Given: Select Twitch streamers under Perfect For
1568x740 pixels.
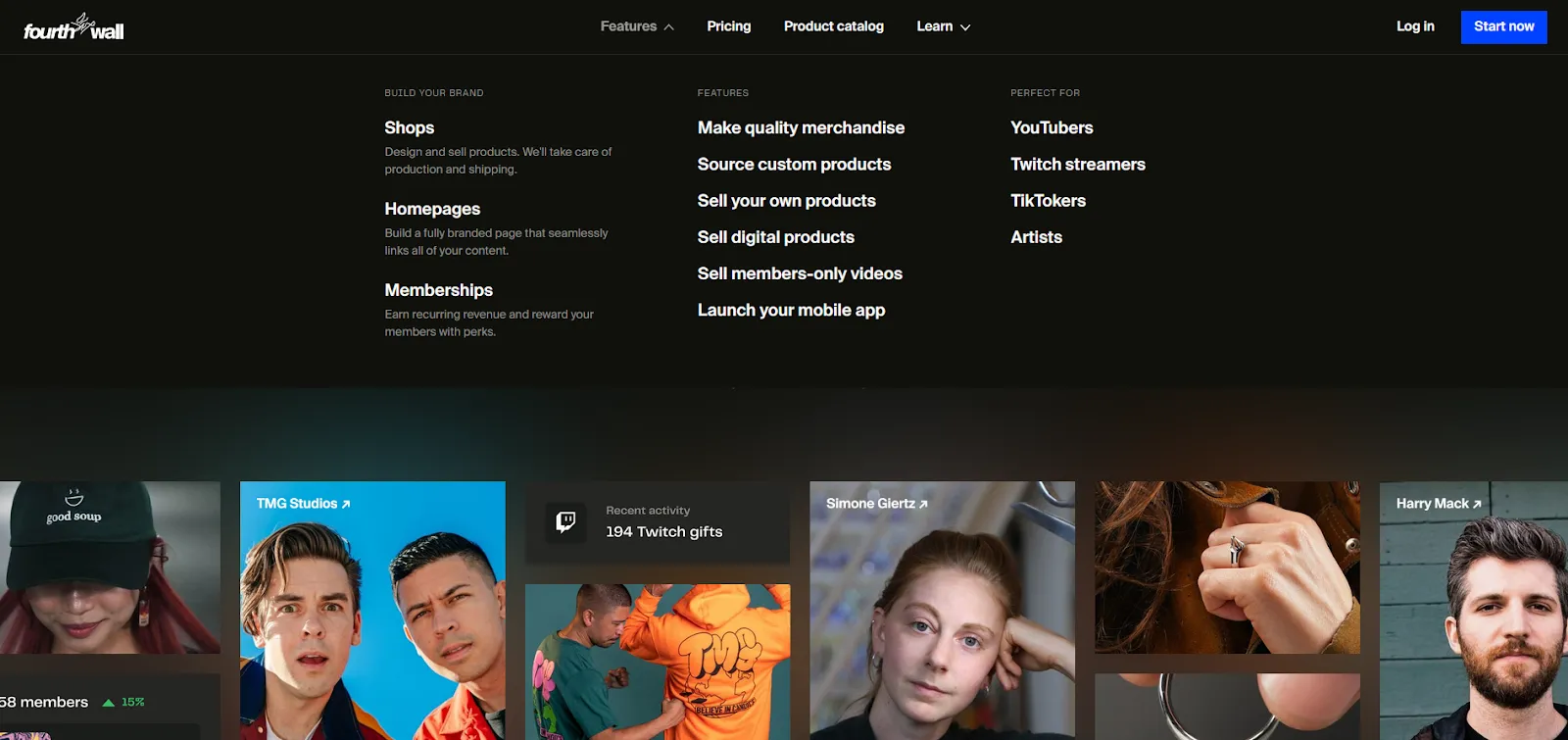Looking at the screenshot, I should click(1077, 165).
